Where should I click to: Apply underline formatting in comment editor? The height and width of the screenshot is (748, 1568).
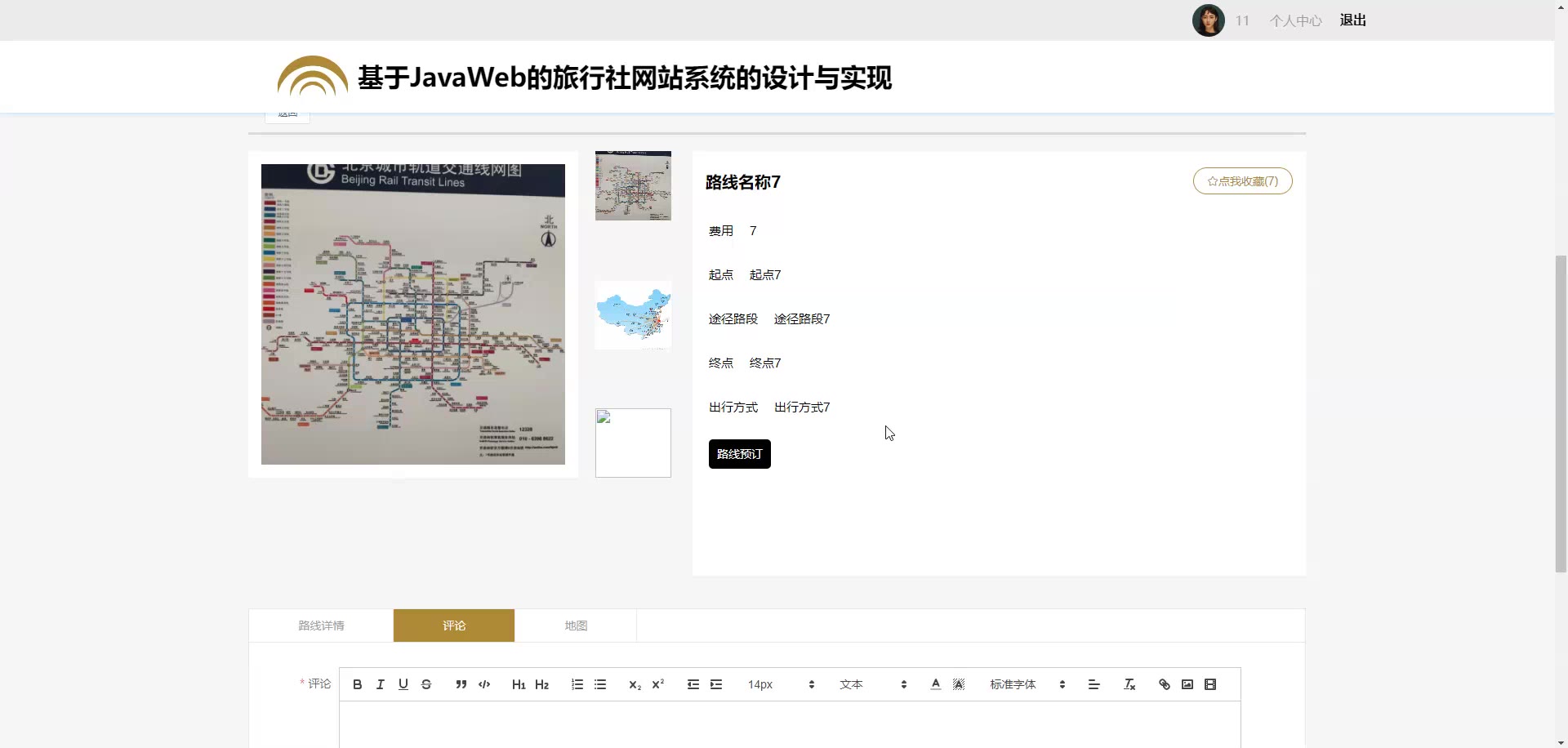(403, 684)
